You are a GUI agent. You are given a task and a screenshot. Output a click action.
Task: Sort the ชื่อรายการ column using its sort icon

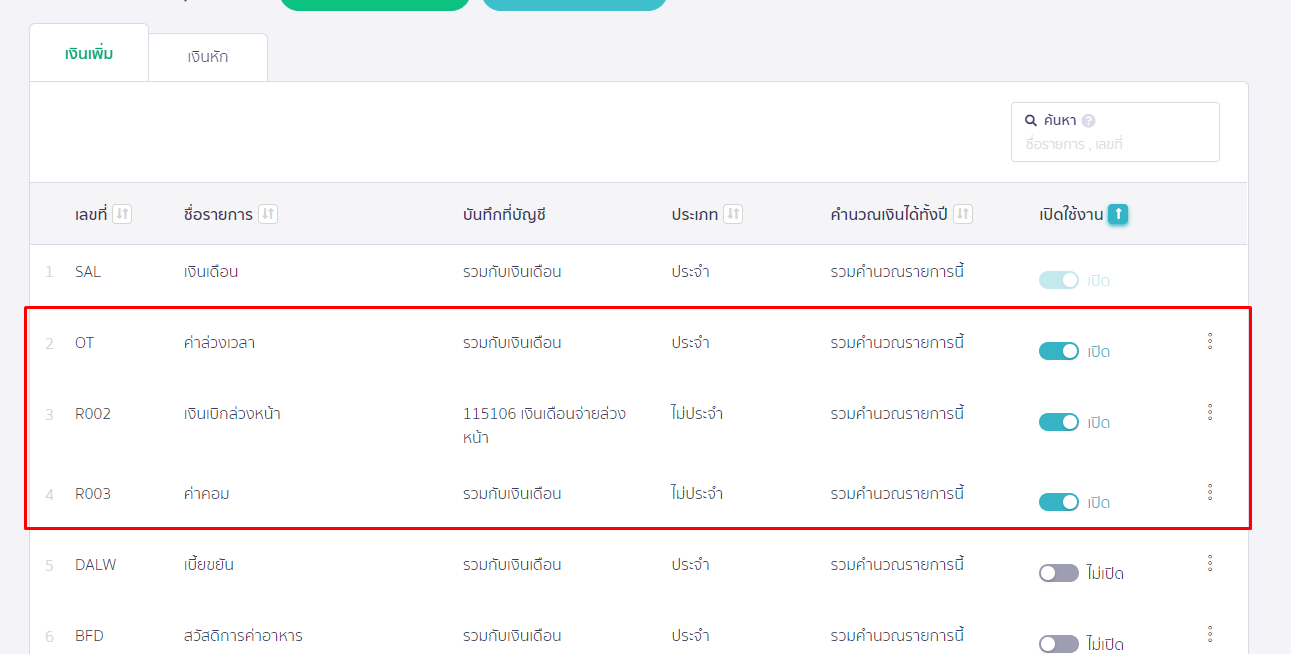click(266, 213)
